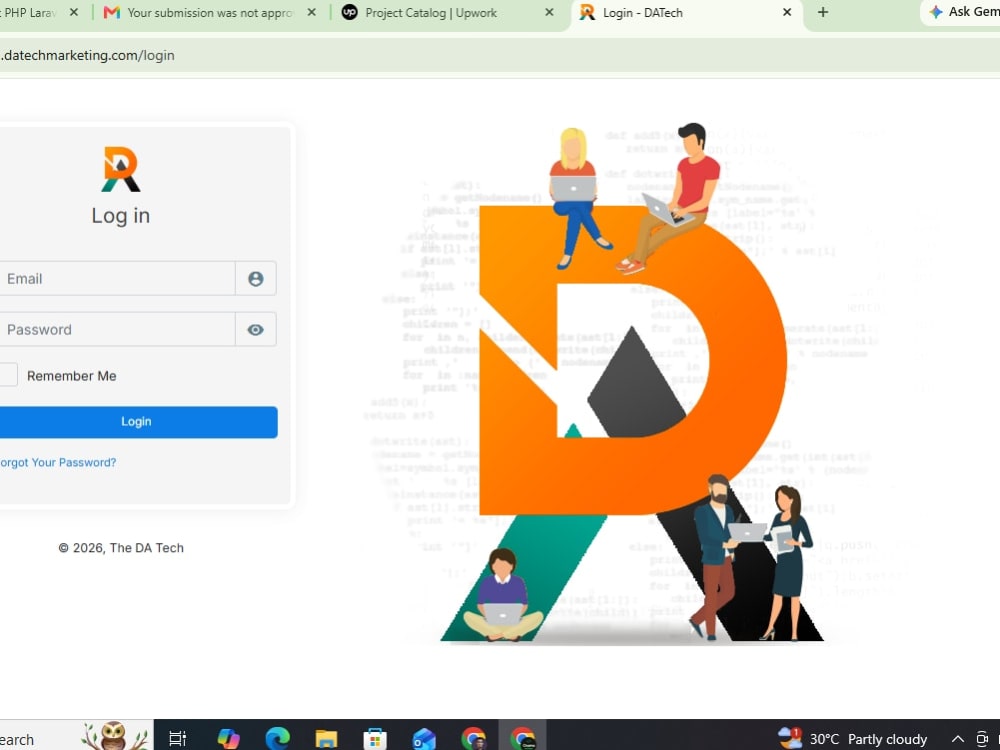1000x750 pixels.
Task: Click the owl search highlight on taskbar
Action: click(x=115, y=735)
